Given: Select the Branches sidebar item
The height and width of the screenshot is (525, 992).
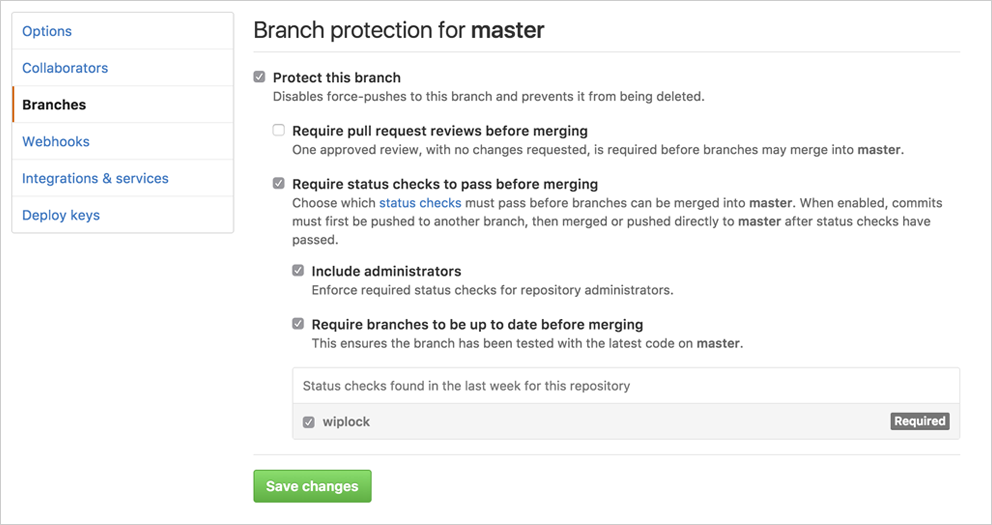Looking at the screenshot, I should click(x=54, y=105).
